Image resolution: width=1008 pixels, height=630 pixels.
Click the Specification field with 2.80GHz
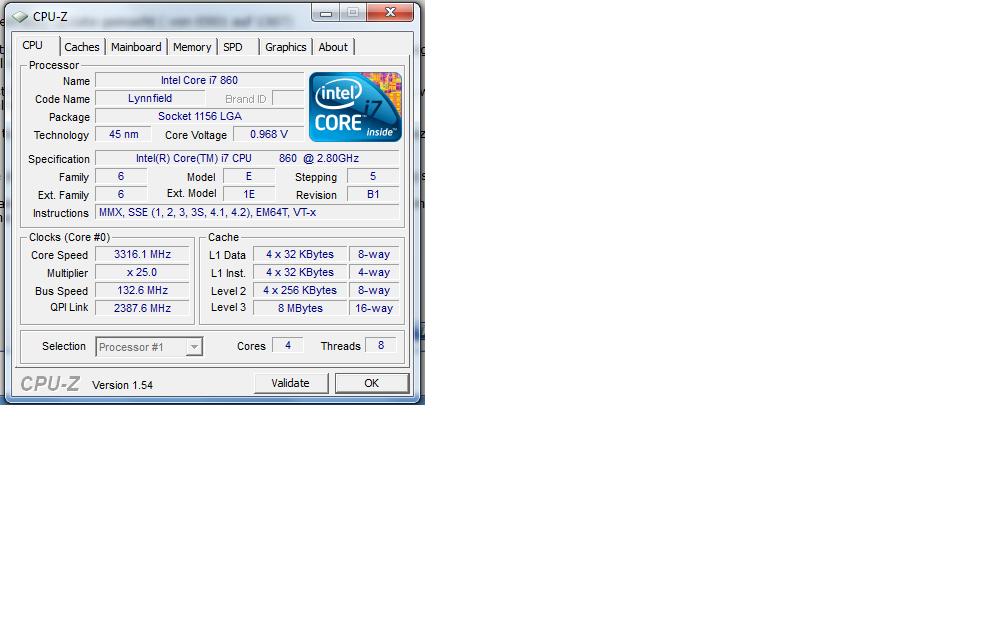(x=248, y=158)
